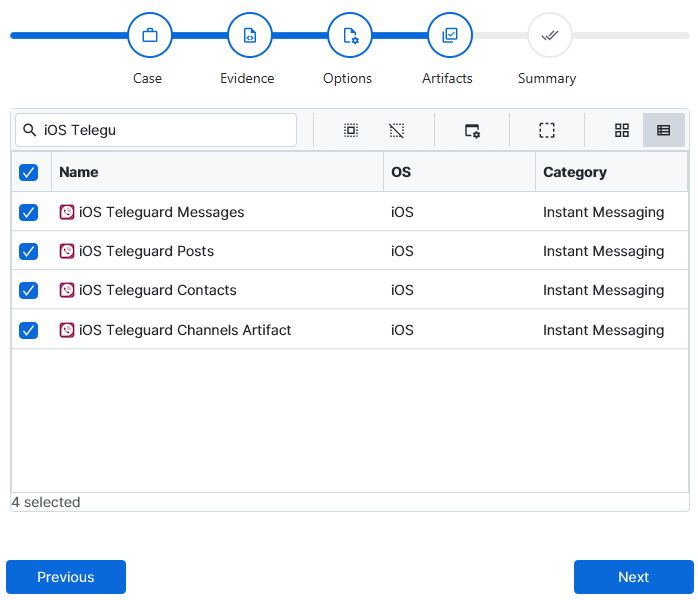Go to the Evidence wizard step
The height and width of the screenshot is (600, 698).
click(250, 35)
